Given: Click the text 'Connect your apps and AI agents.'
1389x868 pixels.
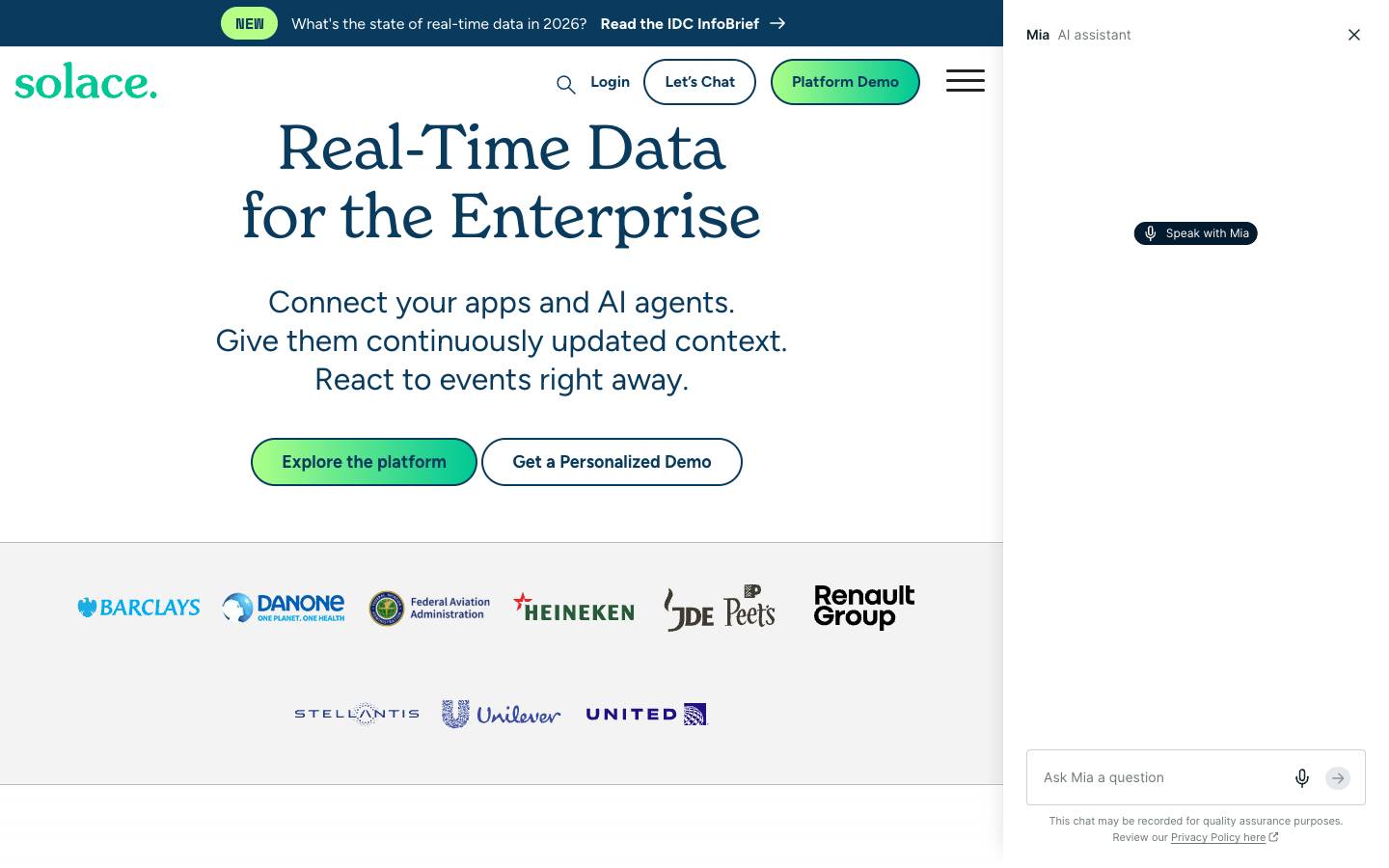Looking at the screenshot, I should 502,302.
